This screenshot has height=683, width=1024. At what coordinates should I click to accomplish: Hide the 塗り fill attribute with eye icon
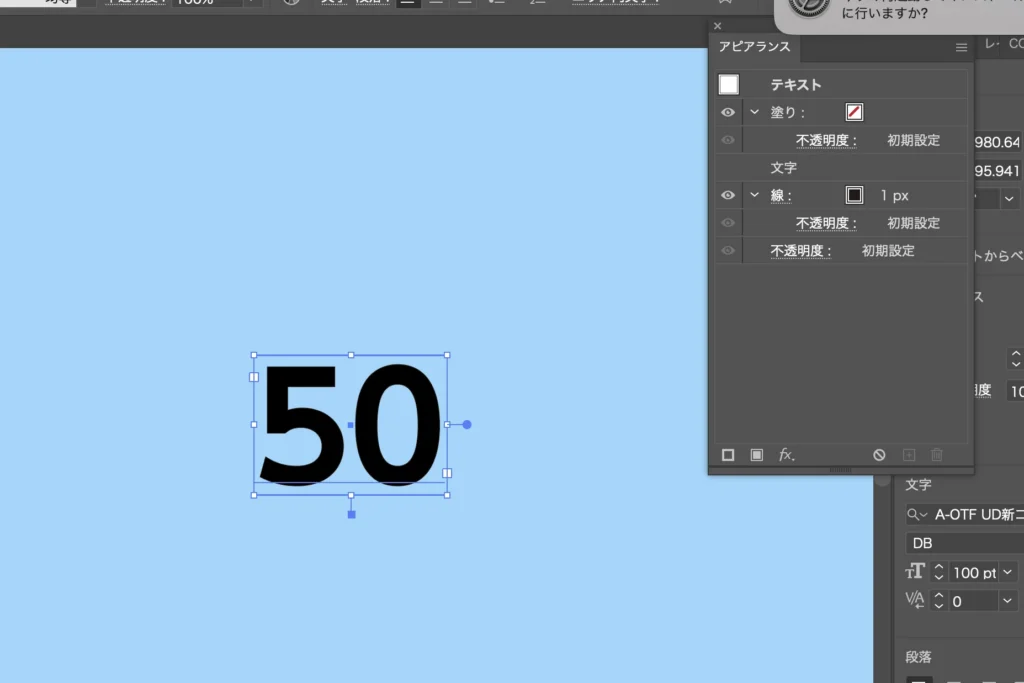pyautogui.click(x=728, y=113)
